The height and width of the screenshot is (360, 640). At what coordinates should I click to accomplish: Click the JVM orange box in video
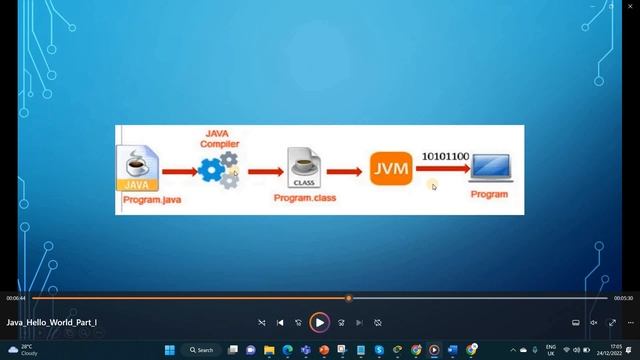[x=391, y=168]
